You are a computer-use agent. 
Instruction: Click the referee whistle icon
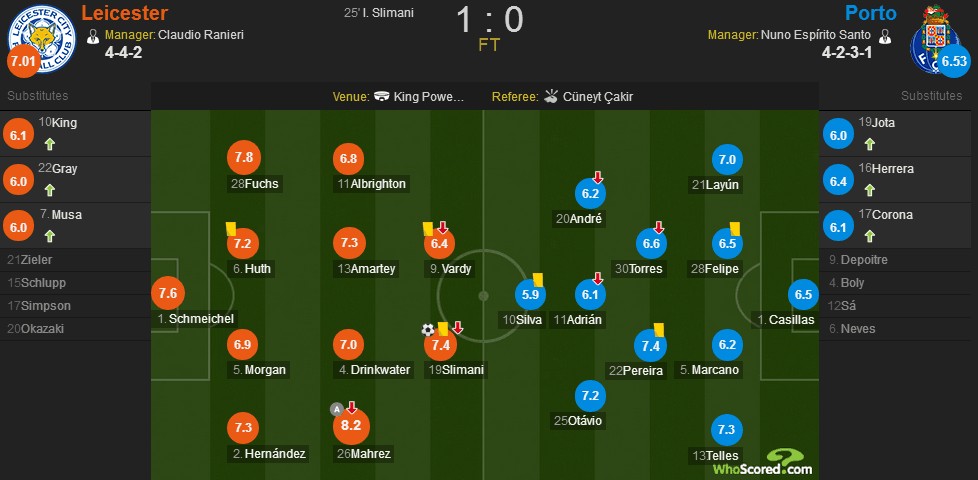click(551, 96)
